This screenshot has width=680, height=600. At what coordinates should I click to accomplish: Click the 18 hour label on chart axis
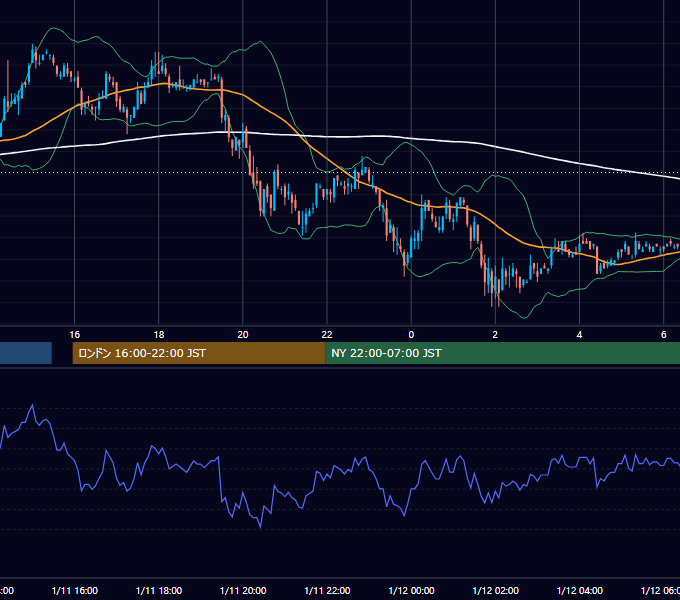[159, 335]
